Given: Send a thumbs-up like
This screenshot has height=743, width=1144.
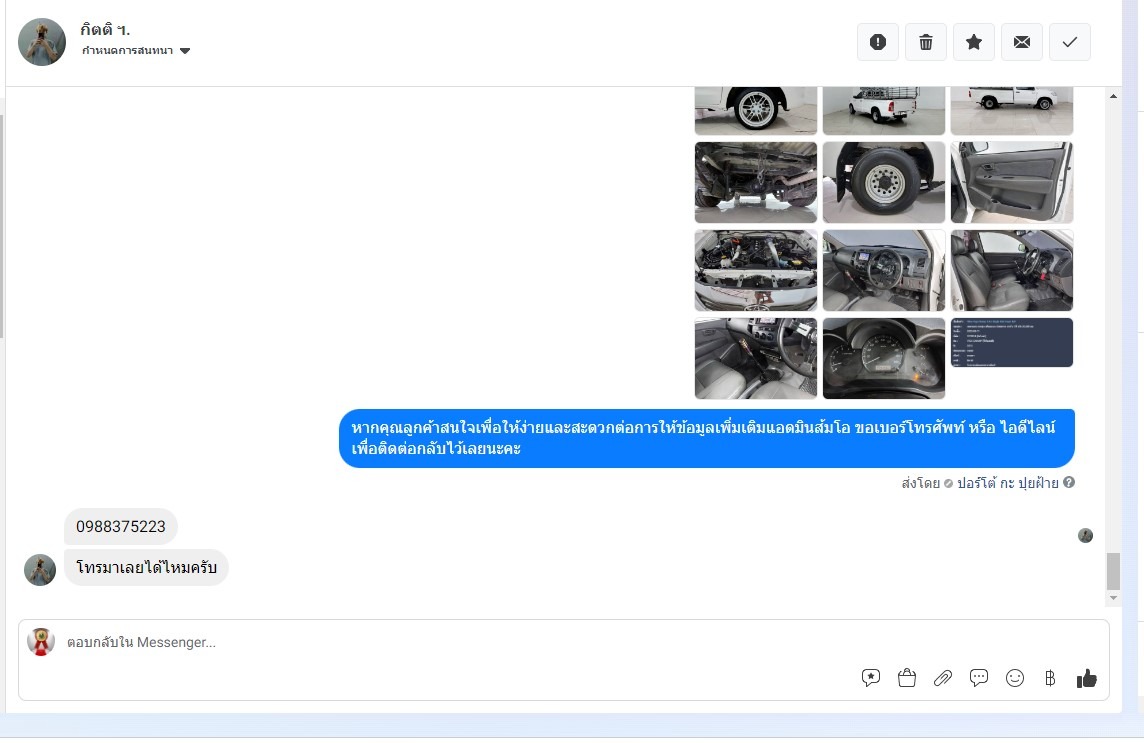Looking at the screenshot, I should pyautogui.click(x=1086, y=678).
